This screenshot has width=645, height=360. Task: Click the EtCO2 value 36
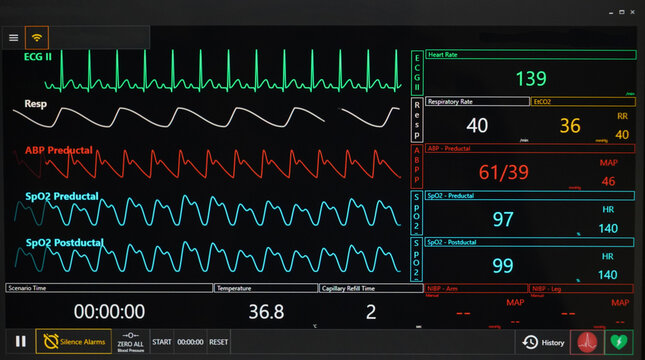pyautogui.click(x=570, y=125)
